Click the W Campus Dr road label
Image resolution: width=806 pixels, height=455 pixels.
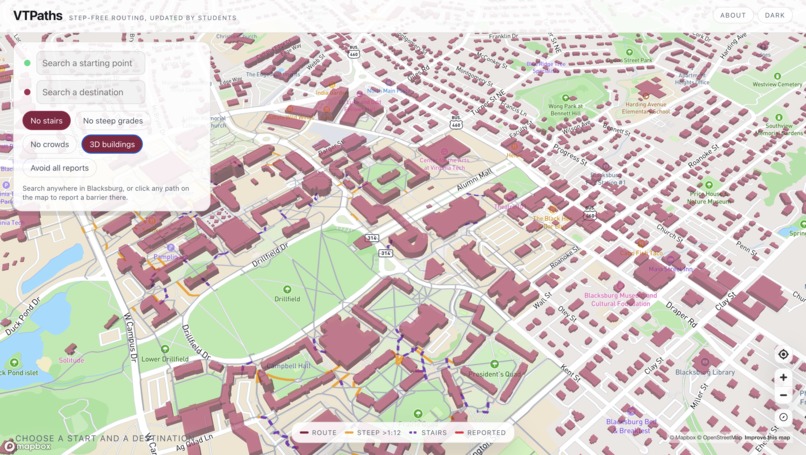tap(131, 337)
